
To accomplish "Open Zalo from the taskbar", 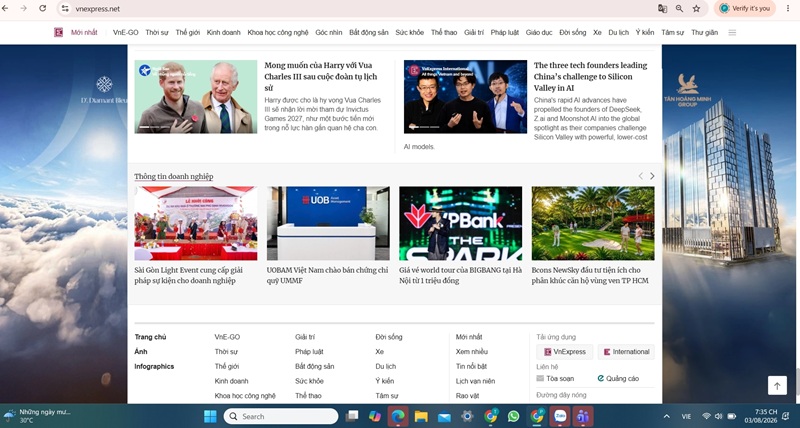I will click(x=560, y=416).
